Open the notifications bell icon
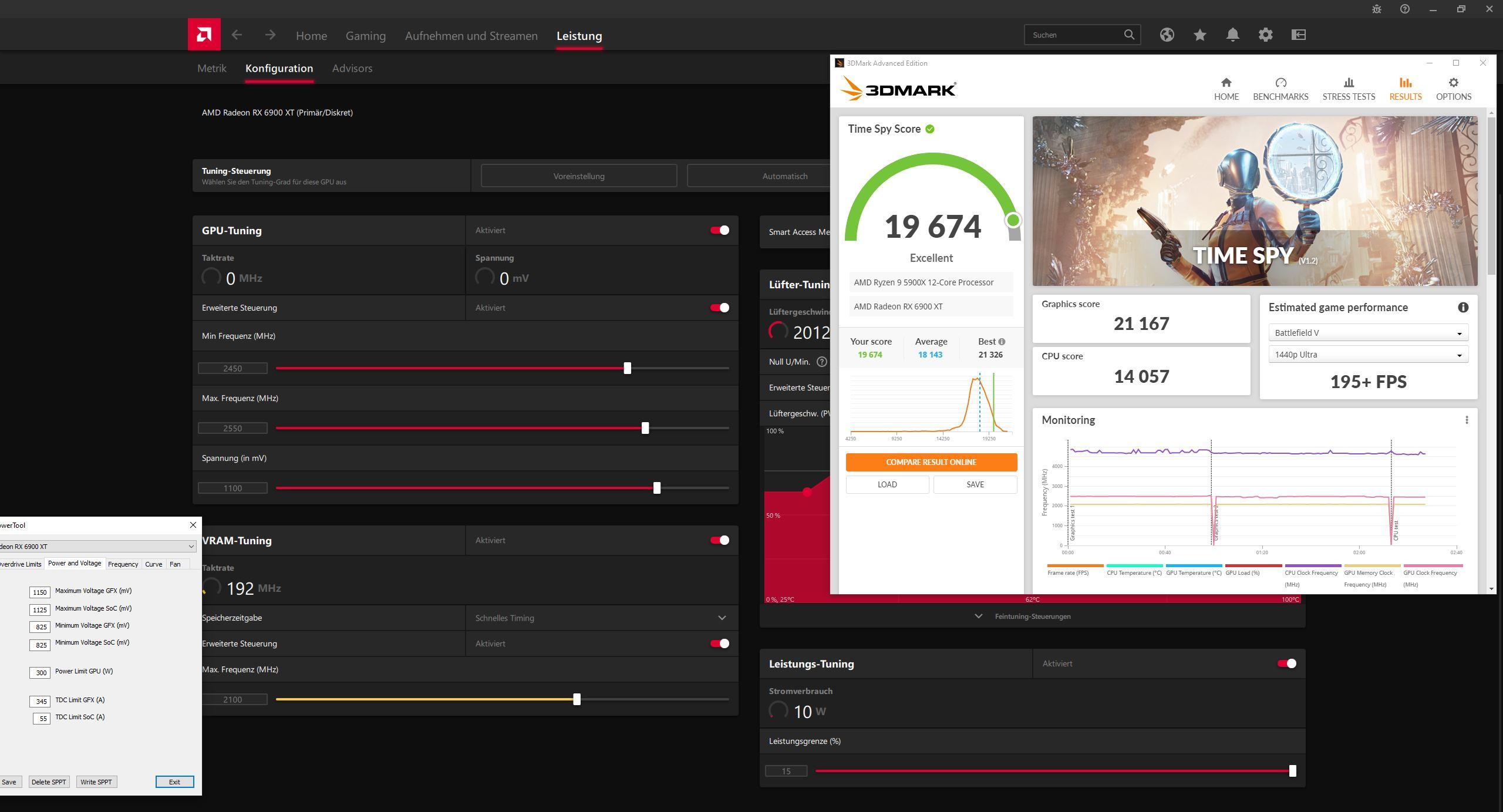 (x=1232, y=35)
